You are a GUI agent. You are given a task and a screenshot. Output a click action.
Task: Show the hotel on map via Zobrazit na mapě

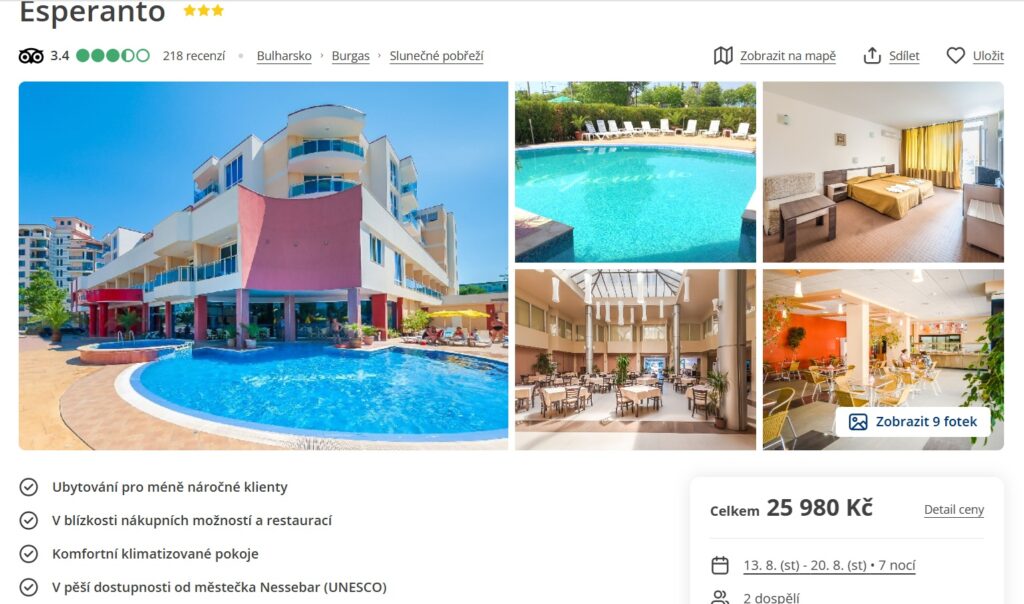[x=788, y=56]
